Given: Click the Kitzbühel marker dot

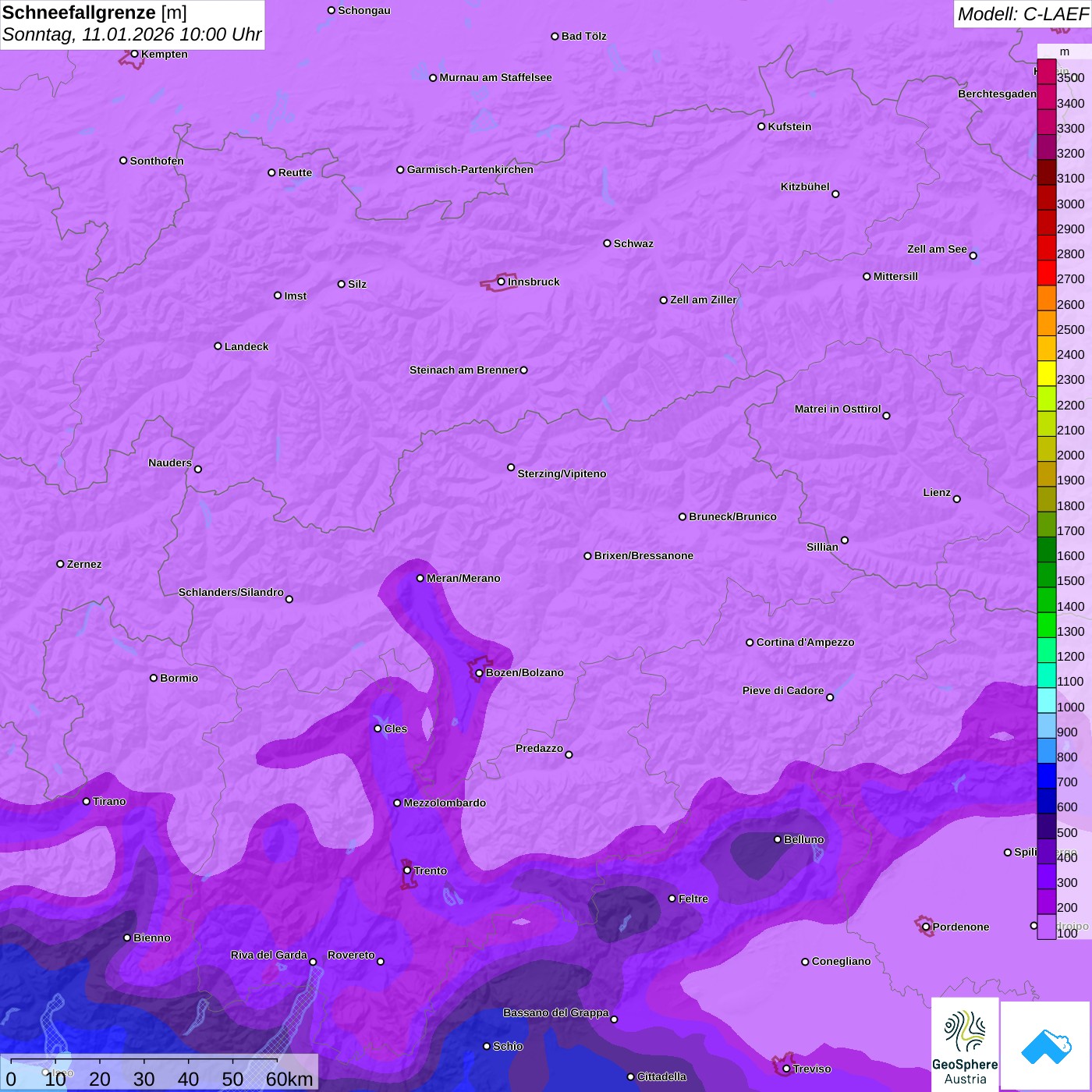Looking at the screenshot, I should click(835, 194).
